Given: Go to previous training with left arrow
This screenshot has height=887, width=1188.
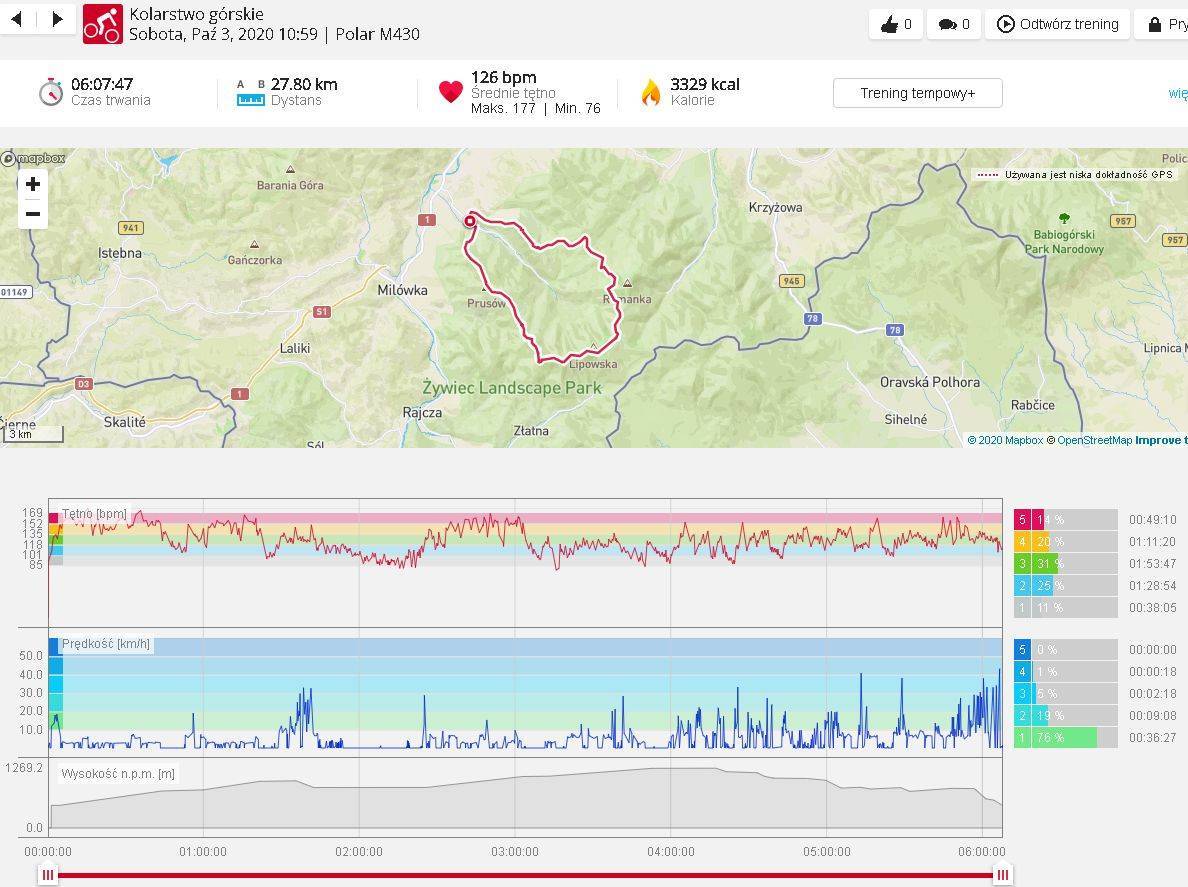Looking at the screenshot, I should pyautogui.click(x=17, y=19).
